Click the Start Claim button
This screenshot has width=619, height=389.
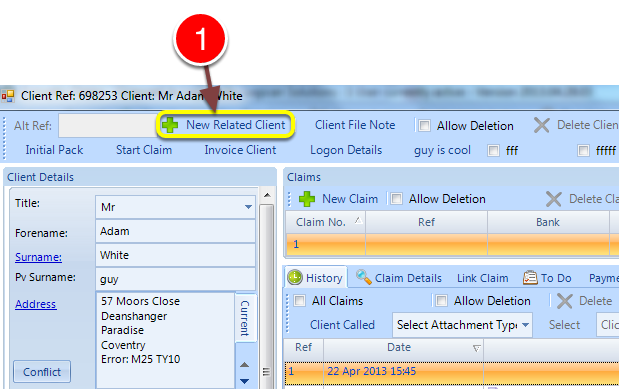tap(144, 150)
